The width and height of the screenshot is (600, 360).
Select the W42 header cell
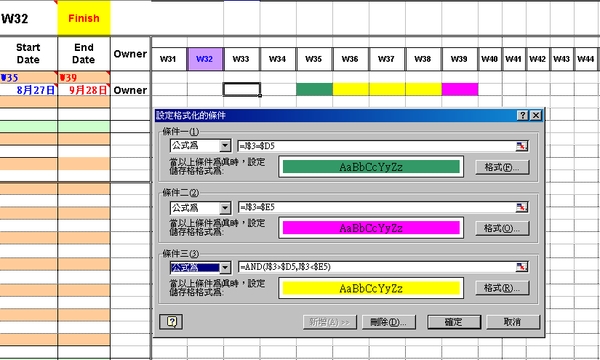click(538, 59)
